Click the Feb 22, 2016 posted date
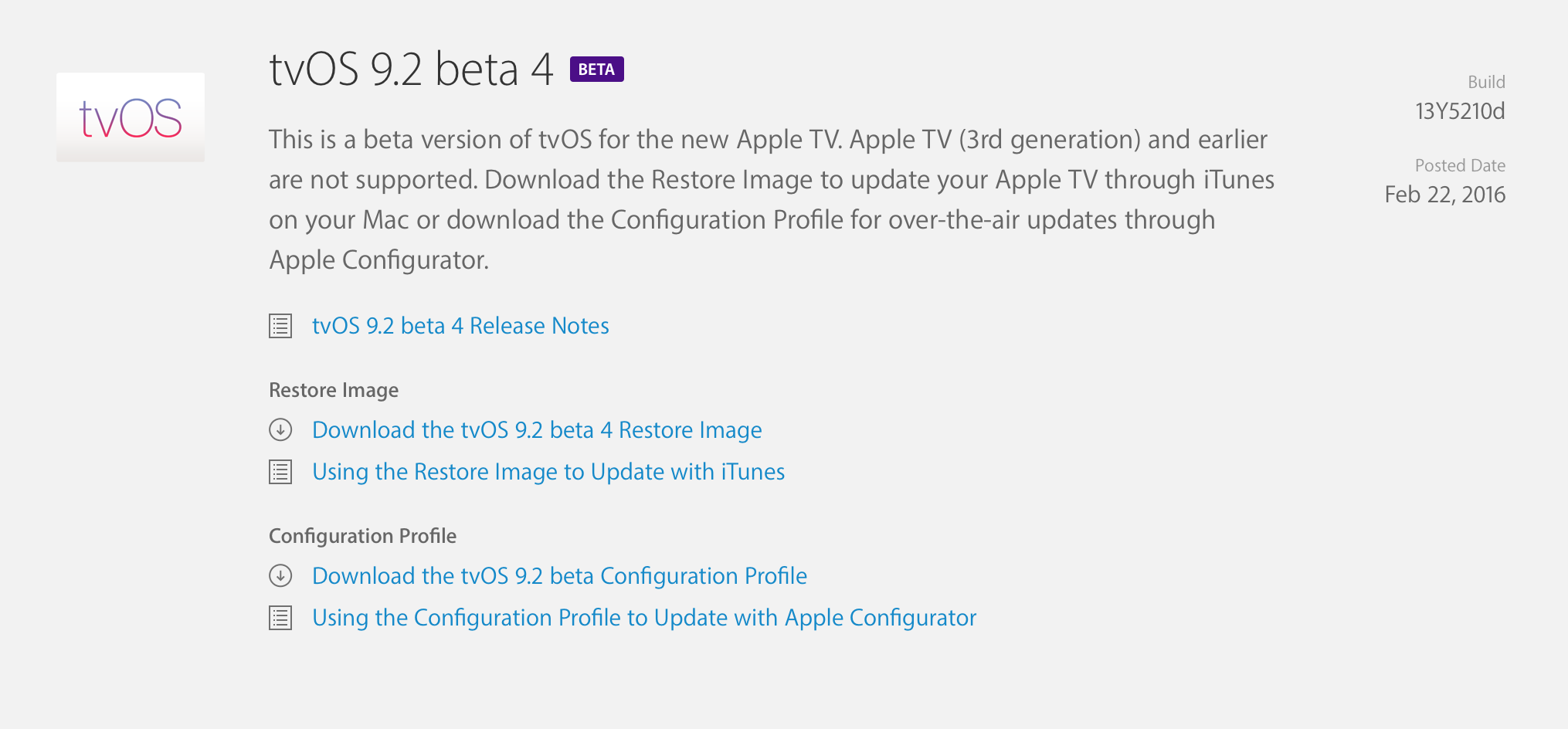1568x729 pixels. coord(1444,195)
